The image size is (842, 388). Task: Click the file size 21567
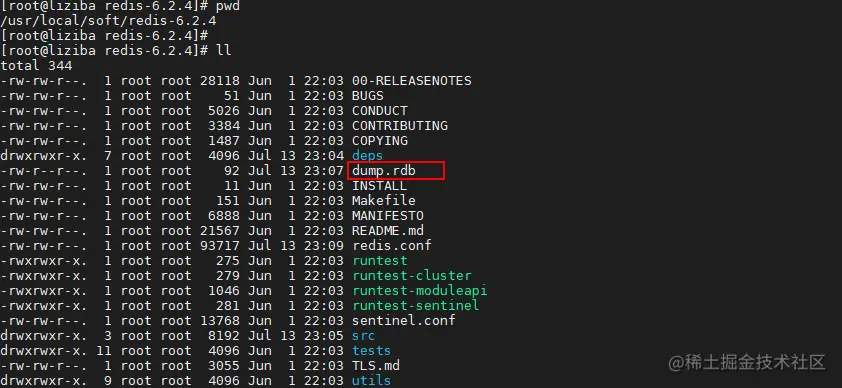tap(220, 231)
